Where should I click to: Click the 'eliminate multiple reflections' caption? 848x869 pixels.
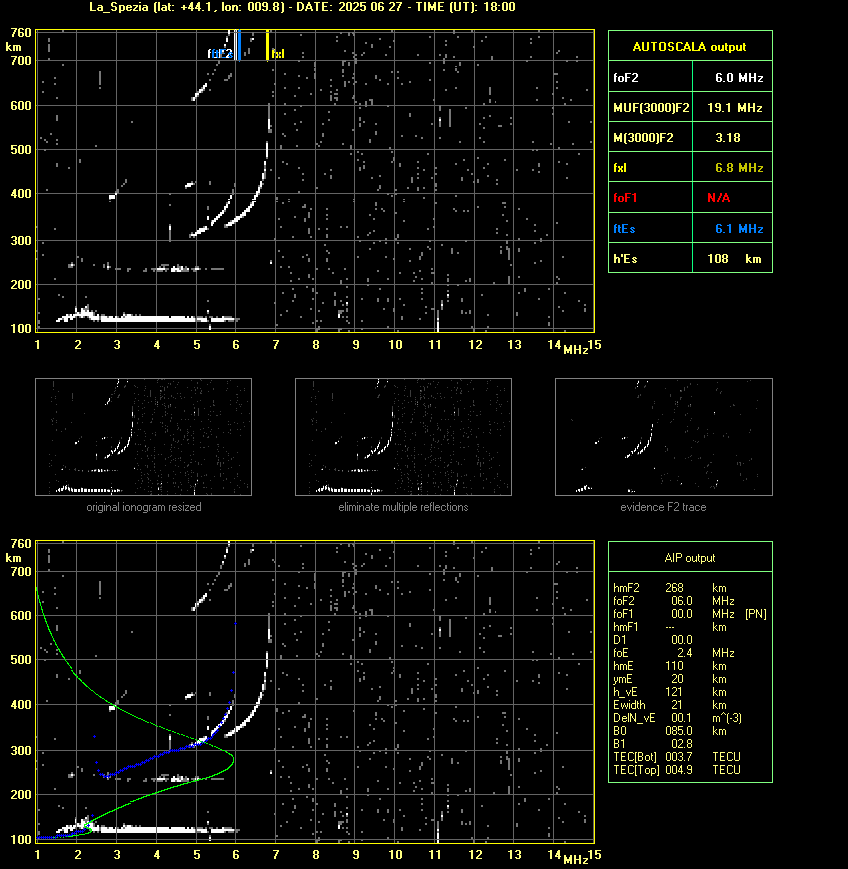(403, 507)
